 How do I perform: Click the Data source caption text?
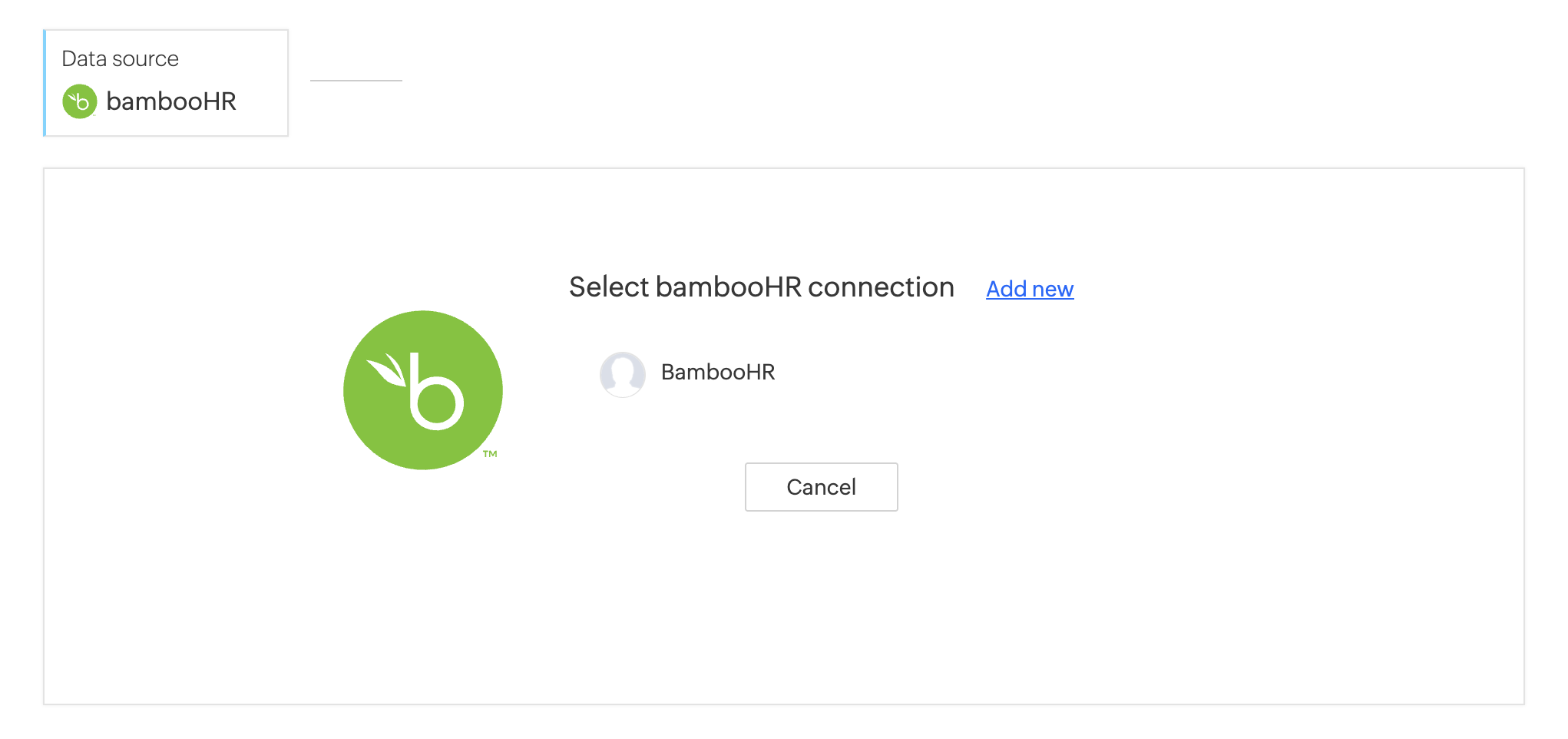[120, 58]
